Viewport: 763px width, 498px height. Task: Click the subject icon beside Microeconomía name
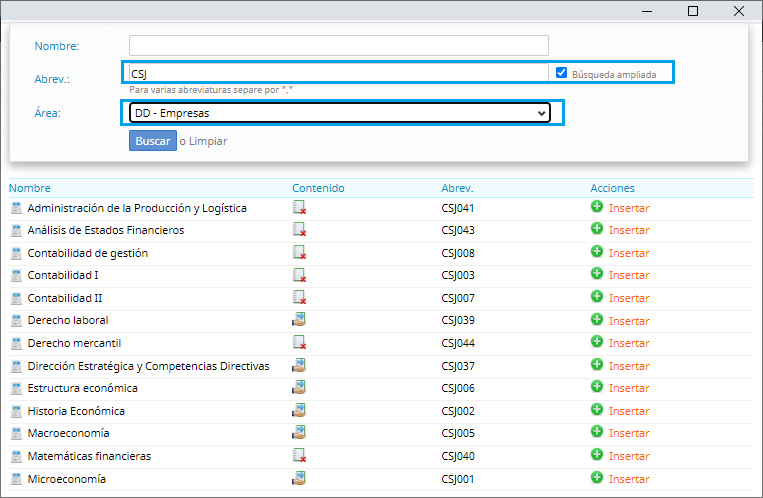click(16, 479)
